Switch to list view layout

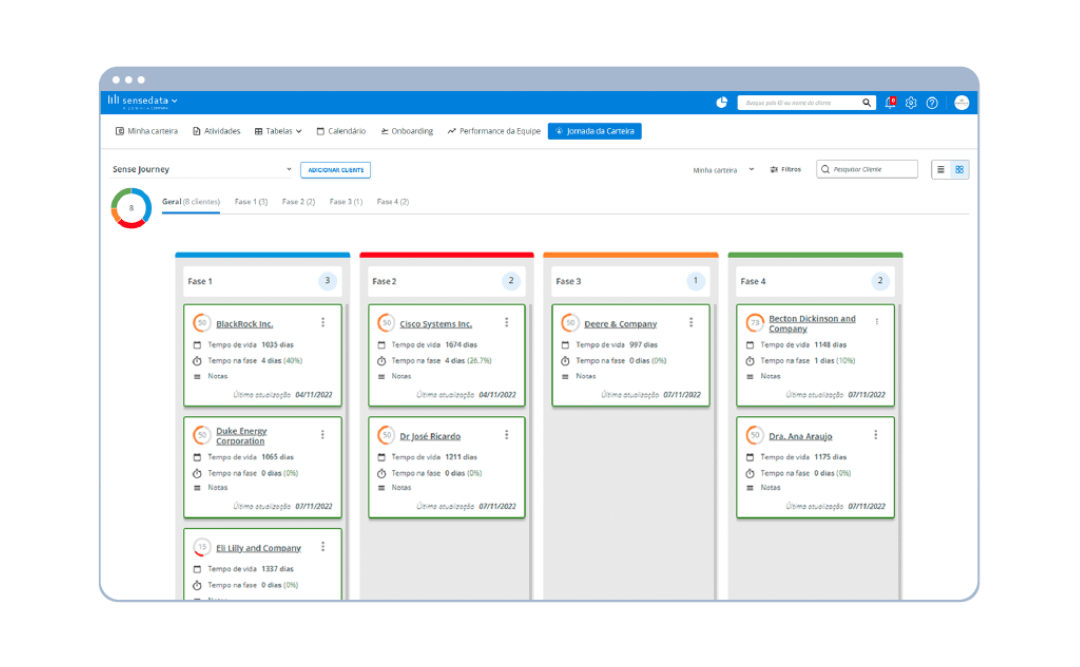(x=941, y=168)
